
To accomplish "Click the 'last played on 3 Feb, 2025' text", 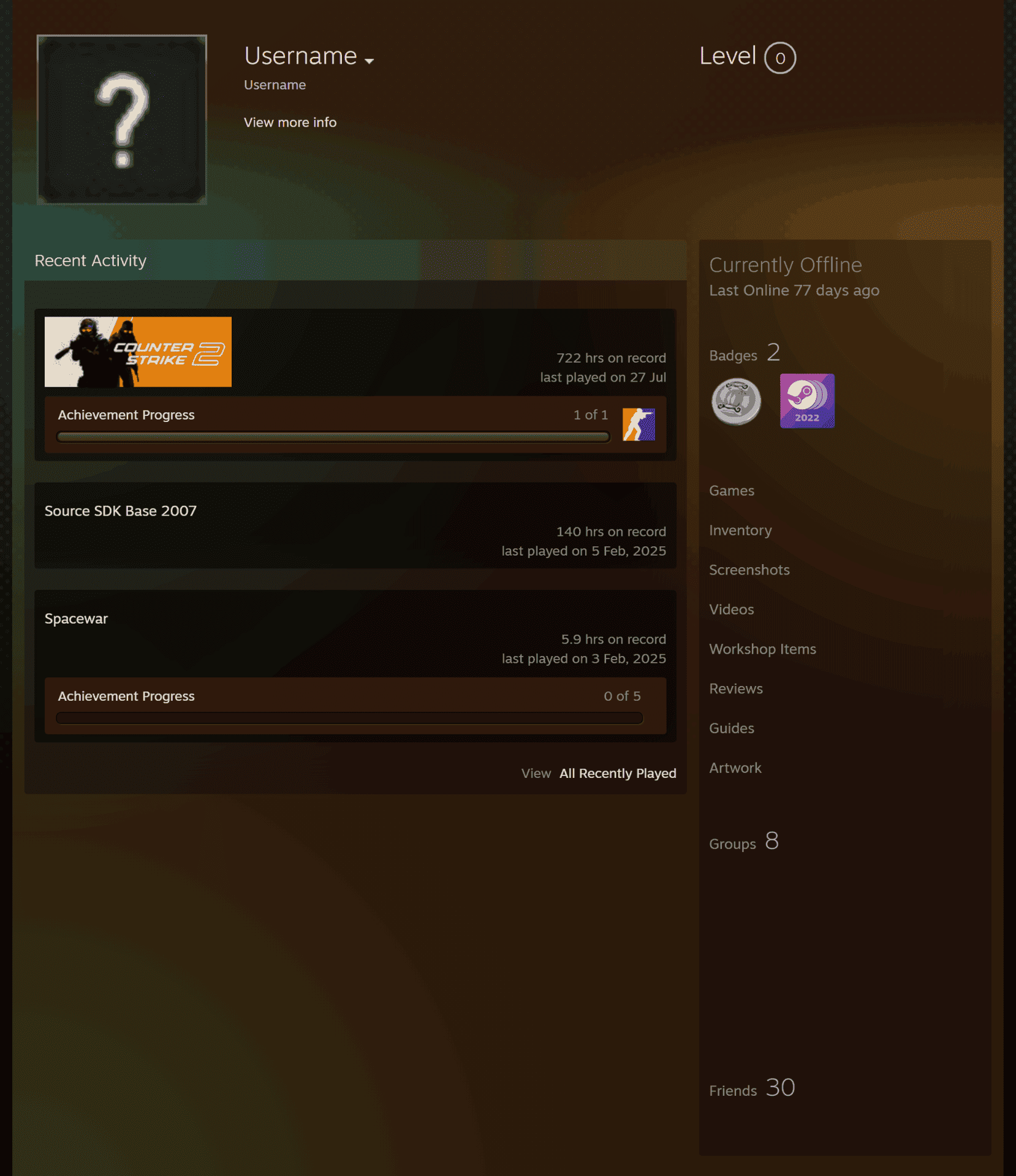I will tap(584, 658).
